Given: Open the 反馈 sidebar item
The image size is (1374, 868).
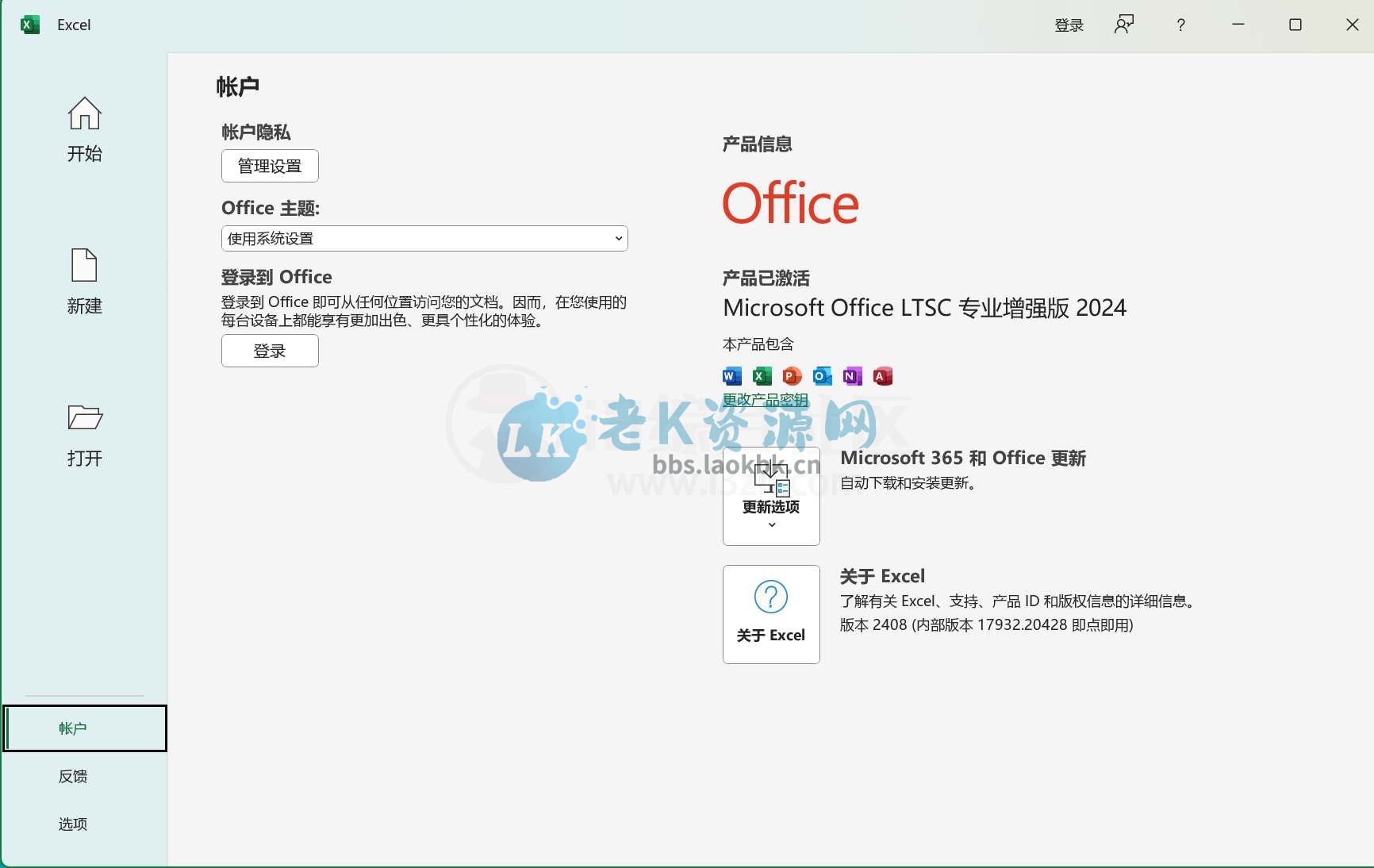Looking at the screenshot, I should click(73, 776).
